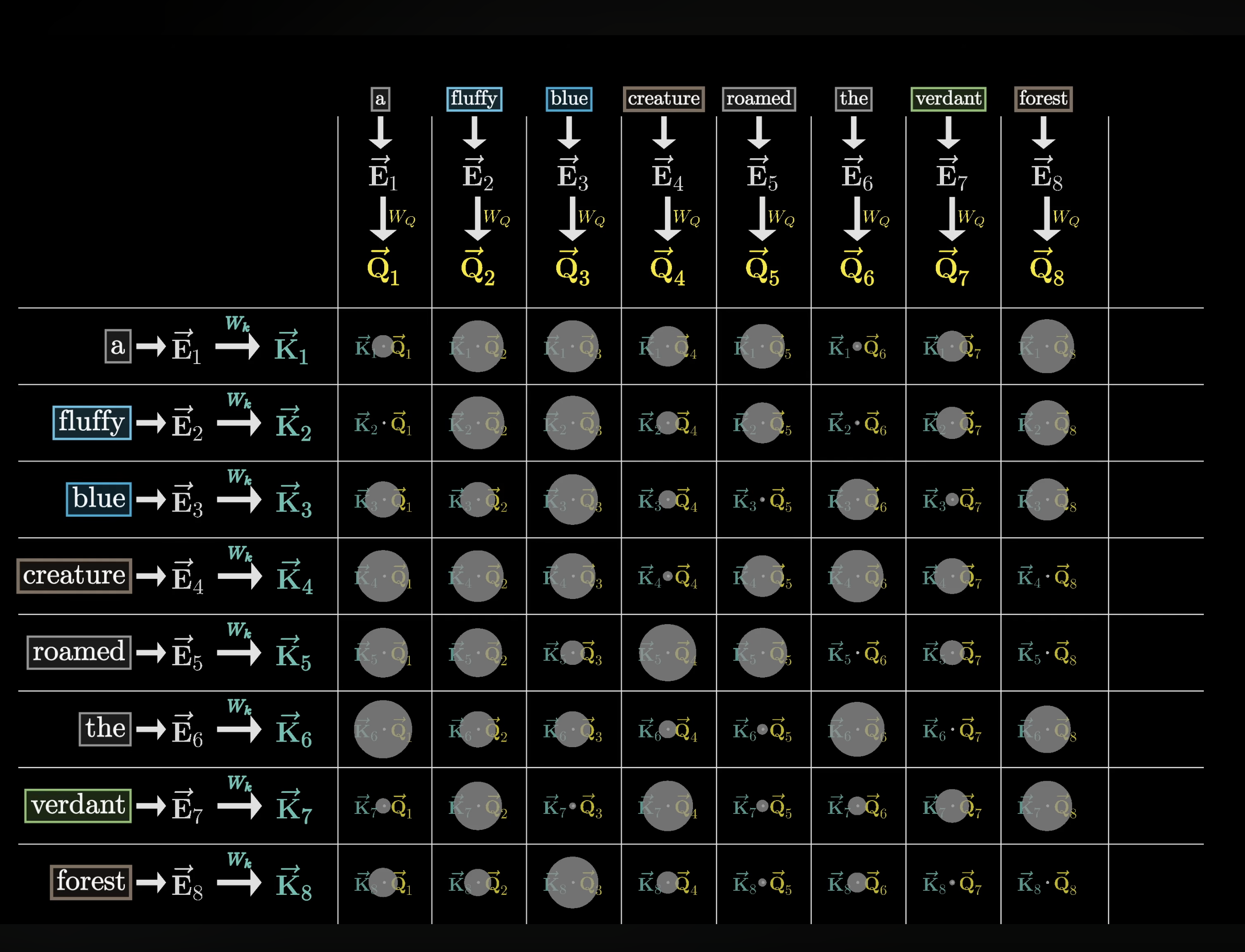1245x952 pixels.
Task: Click the 'blue' token in the left column
Action: point(99,499)
